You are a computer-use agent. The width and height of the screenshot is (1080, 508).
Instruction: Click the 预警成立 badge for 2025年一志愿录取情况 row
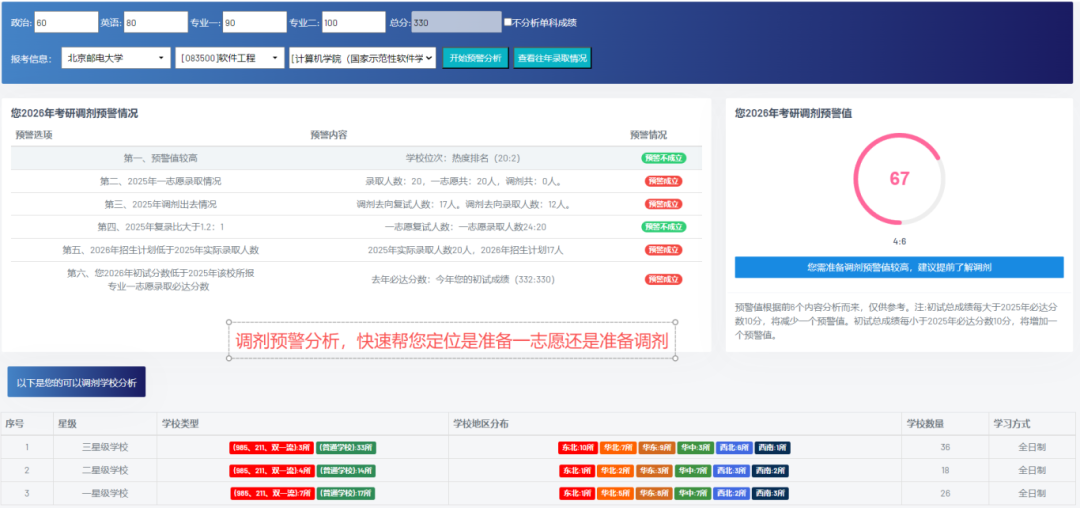664,181
